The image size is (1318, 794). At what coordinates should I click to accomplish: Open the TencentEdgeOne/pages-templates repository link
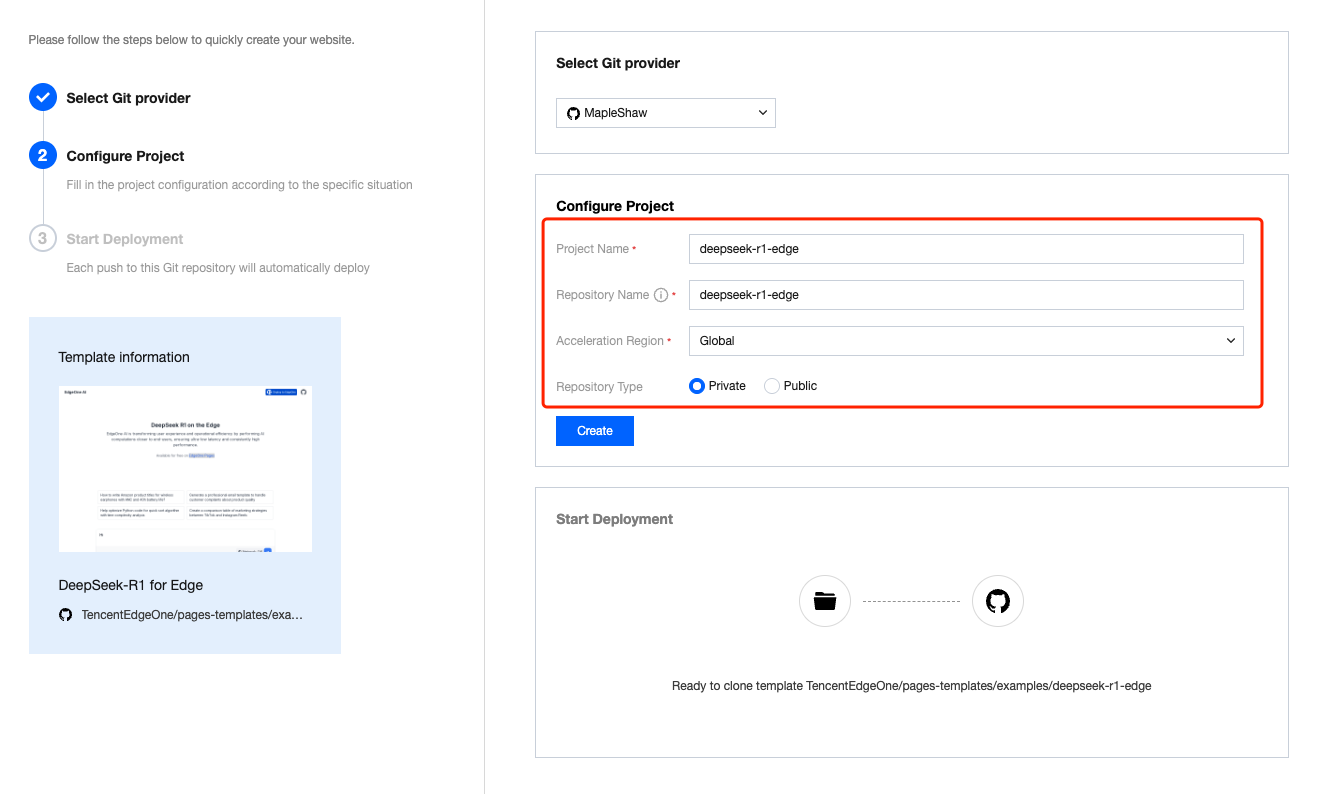pyautogui.click(x=192, y=615)
